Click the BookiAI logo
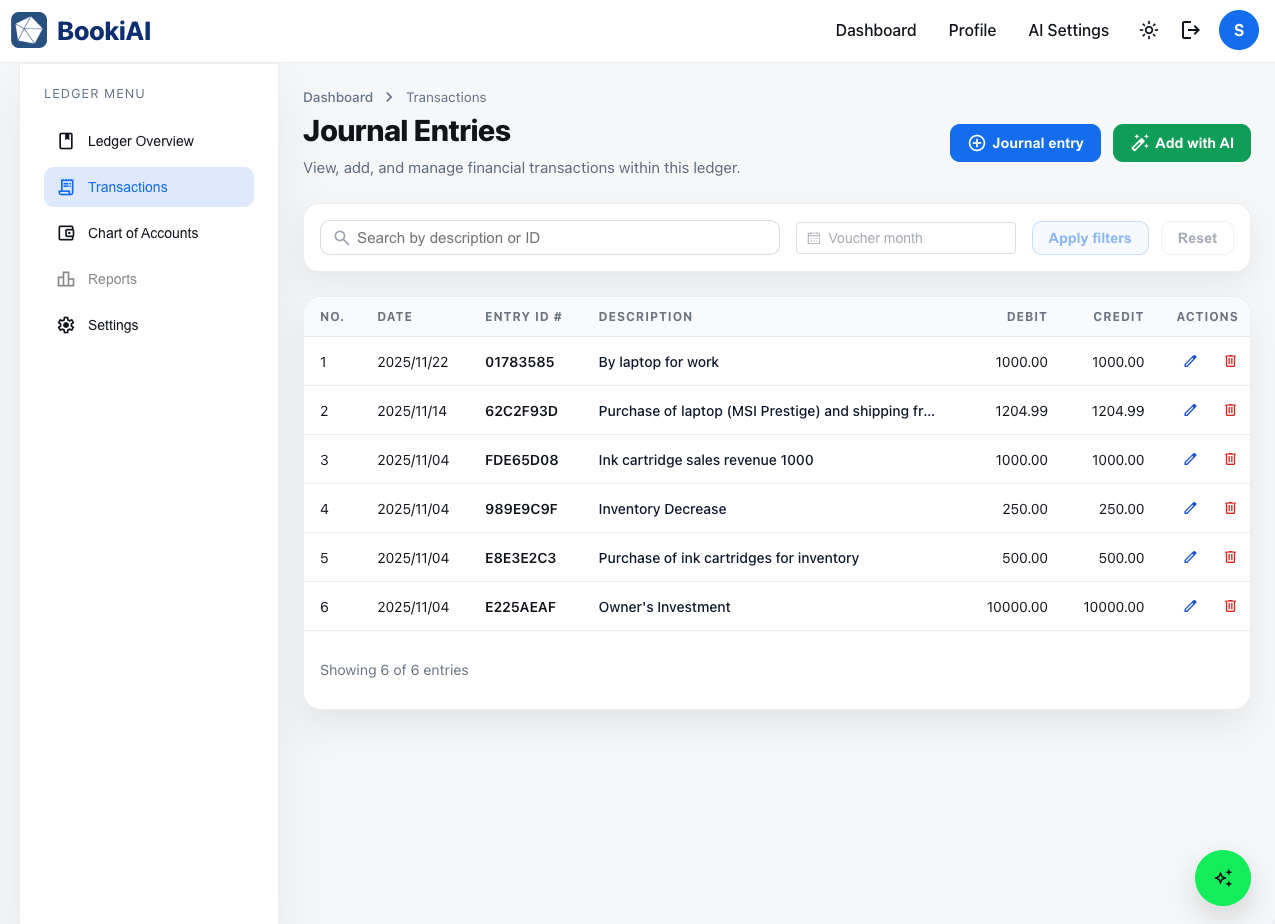1275x924 pixels. [81, 30]
